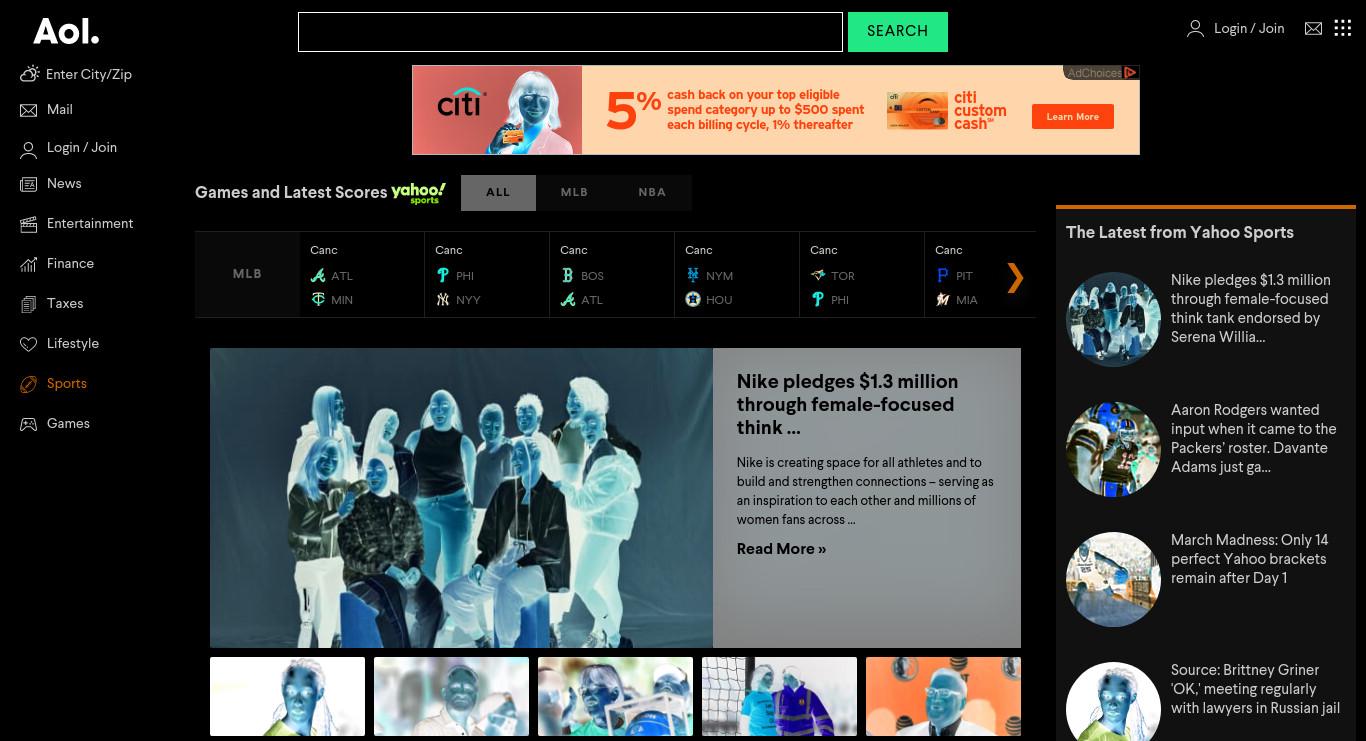Click the NYM Mets team logo
1366x741 pixels.
point(693,275)
